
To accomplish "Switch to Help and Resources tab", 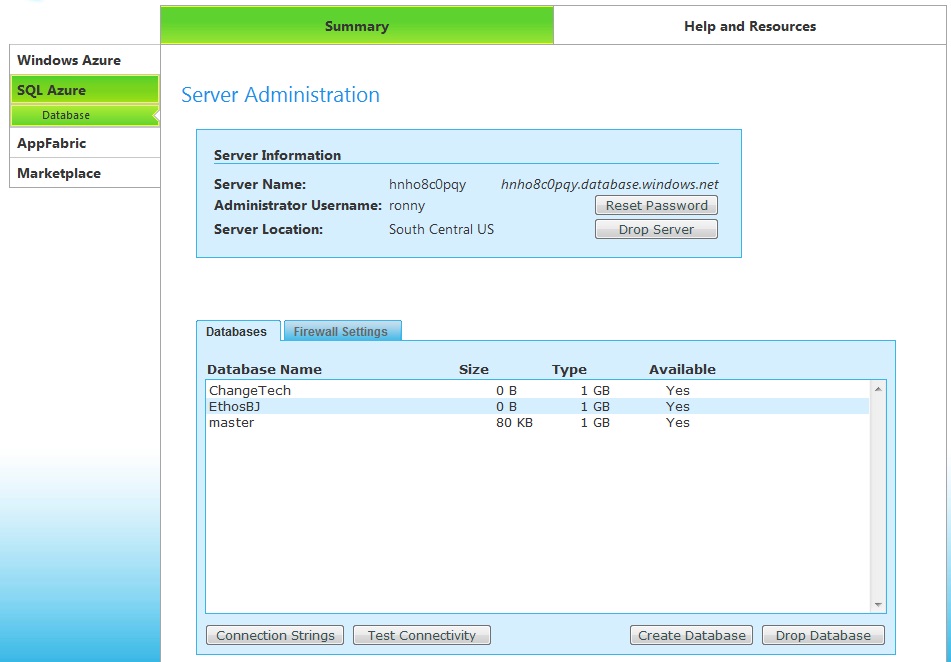I will coord(750,25).
